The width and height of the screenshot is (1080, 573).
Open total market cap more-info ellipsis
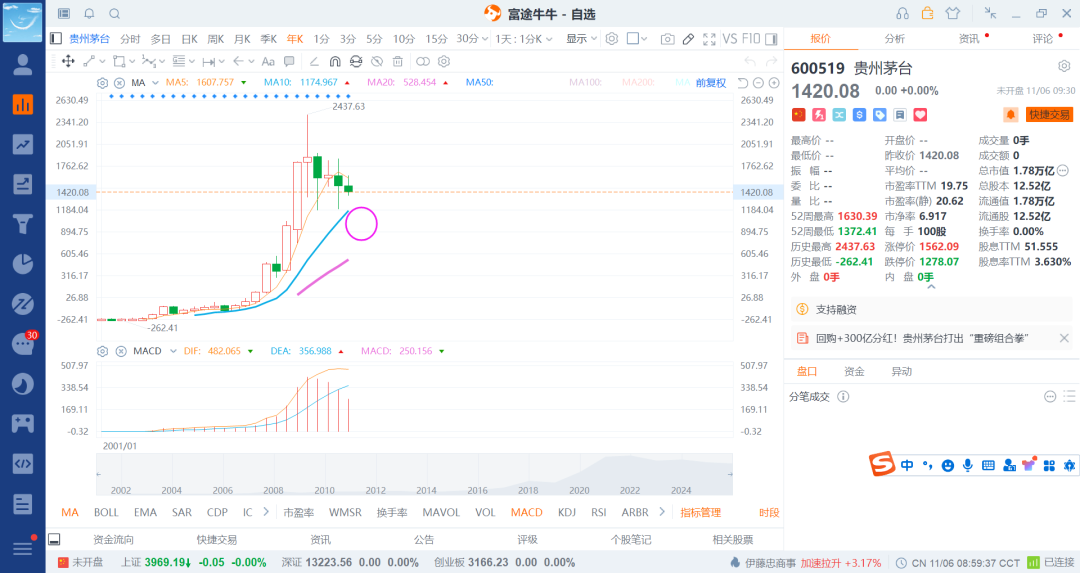(x=1063, y=170)
